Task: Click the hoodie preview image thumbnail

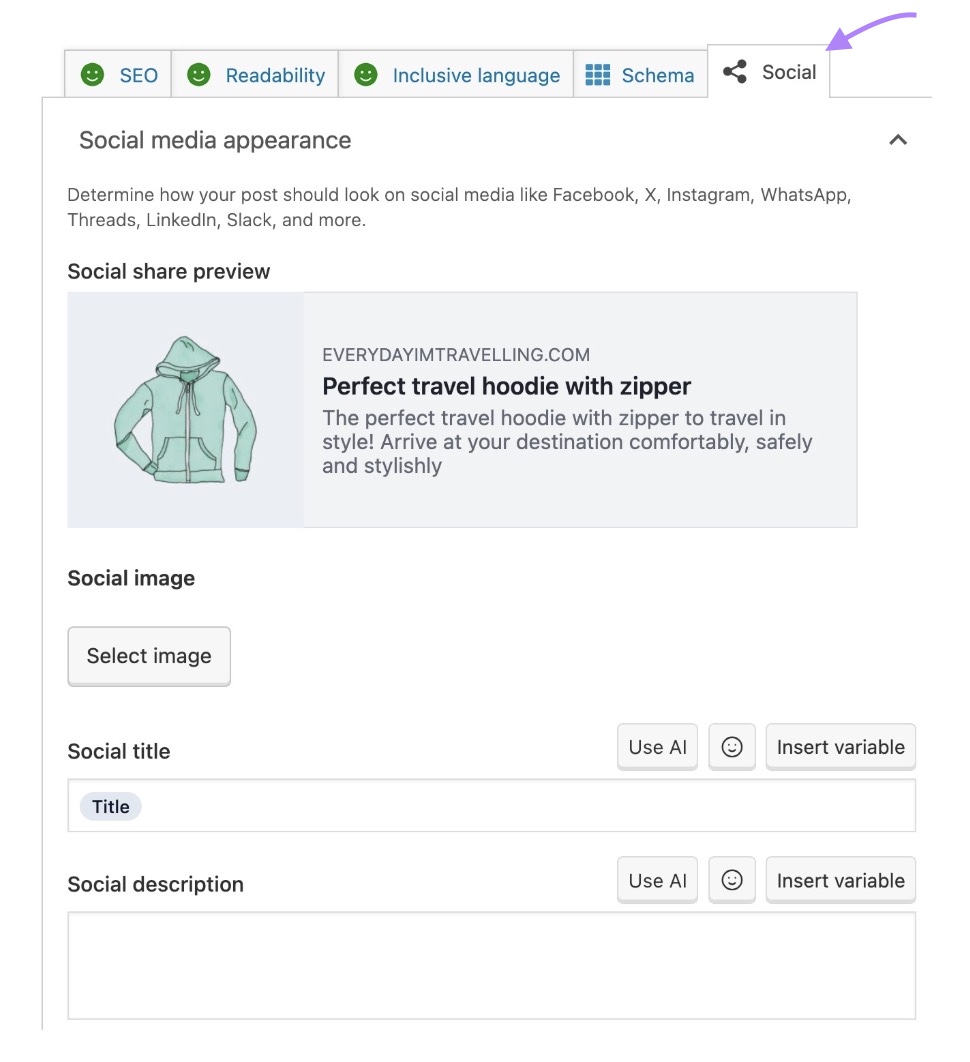Action: [185, 409]
